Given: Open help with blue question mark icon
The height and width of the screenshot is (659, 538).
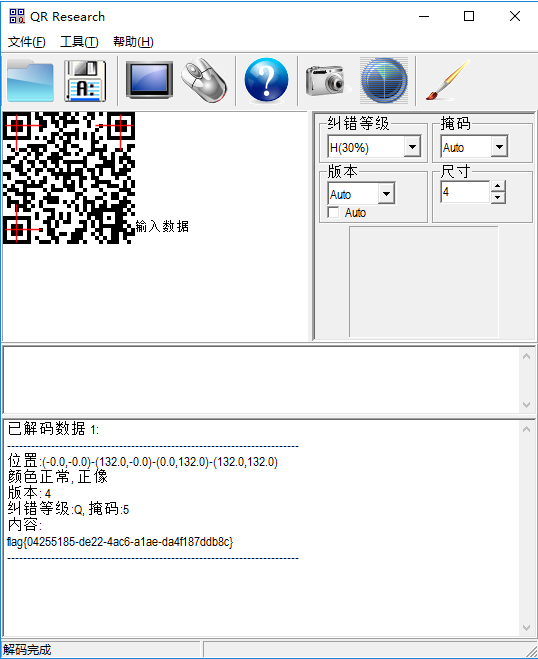Looking at the screenshot, I should (x=266, y=80).
